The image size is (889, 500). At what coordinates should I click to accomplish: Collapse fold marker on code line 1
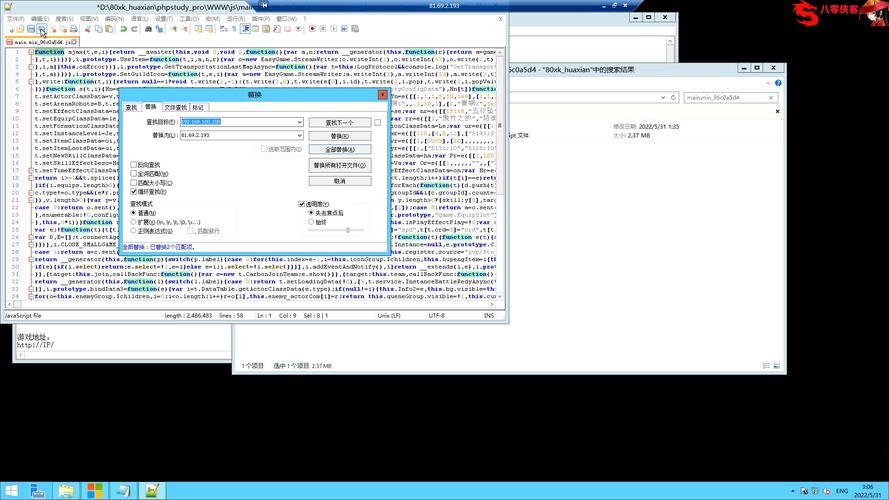coord(31,52)
